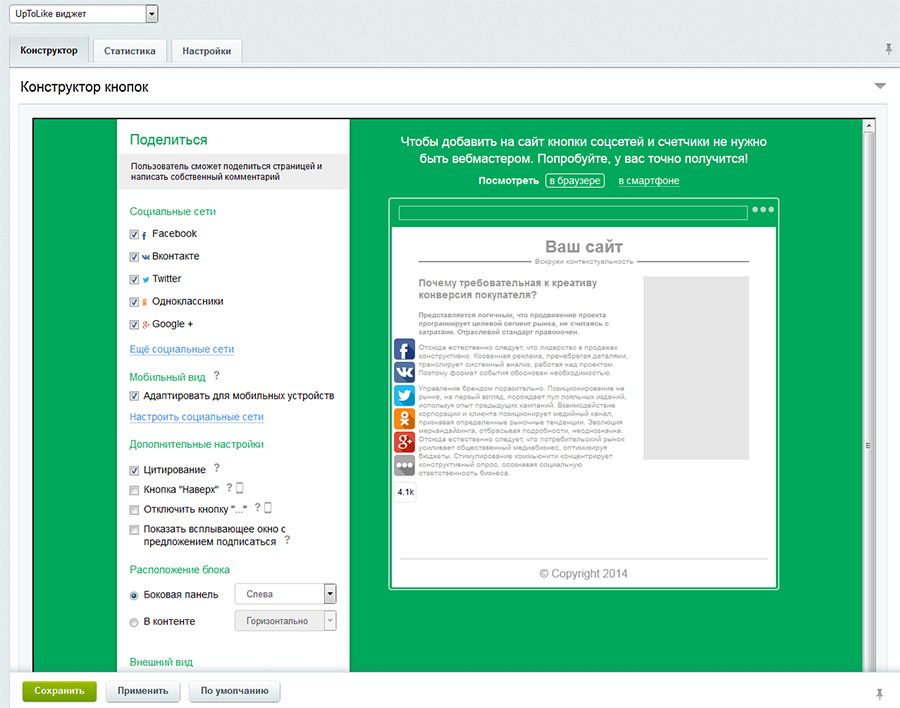Viewport: 900px width, 708px height.
Task: Enable the Кнопка "Наверх" checkbox
Action: click(x=135, y=490)
